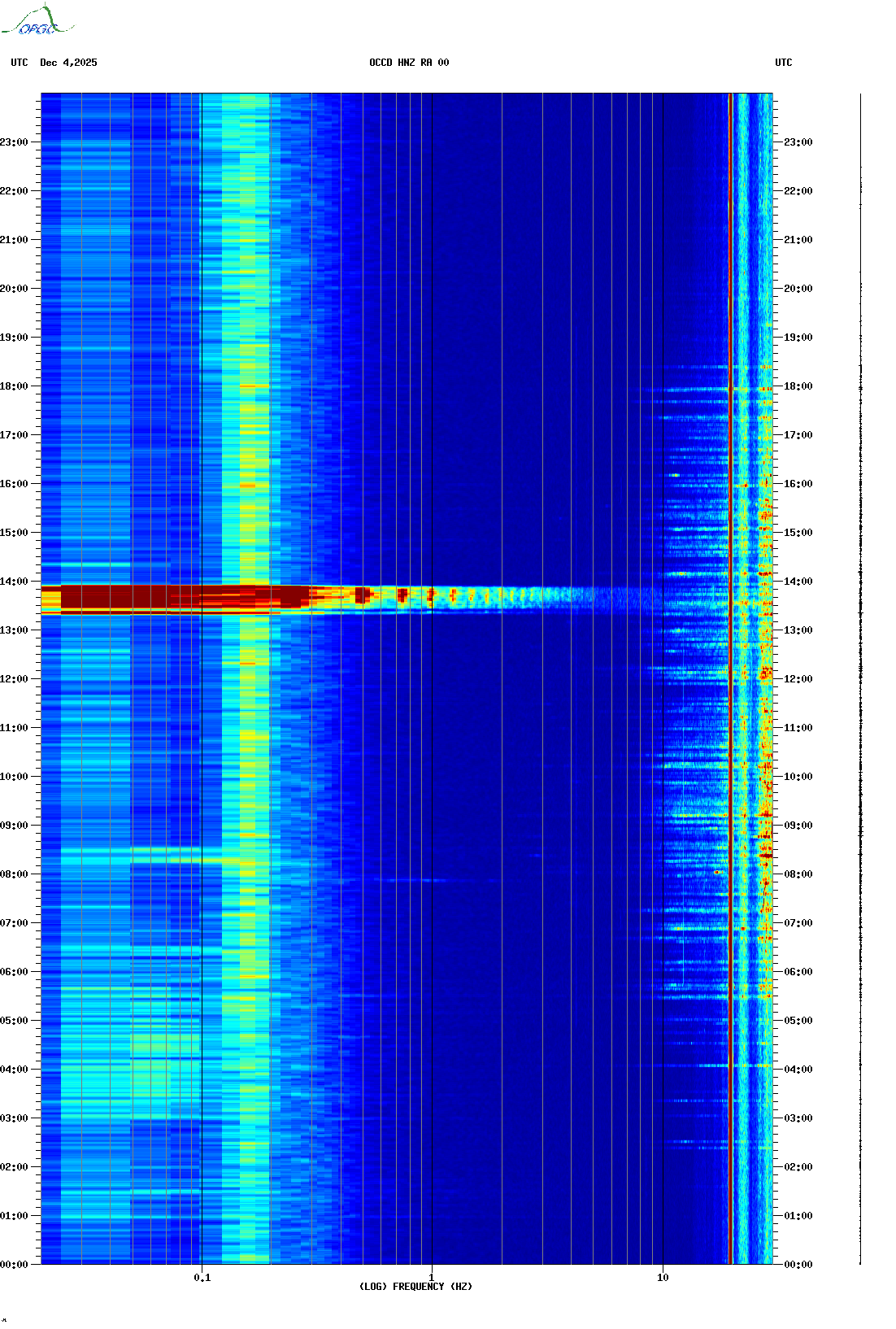Click the 02:00 label on the right axis
Image resolution: width=896 pixels, height=1329 pixels.
798,1167
